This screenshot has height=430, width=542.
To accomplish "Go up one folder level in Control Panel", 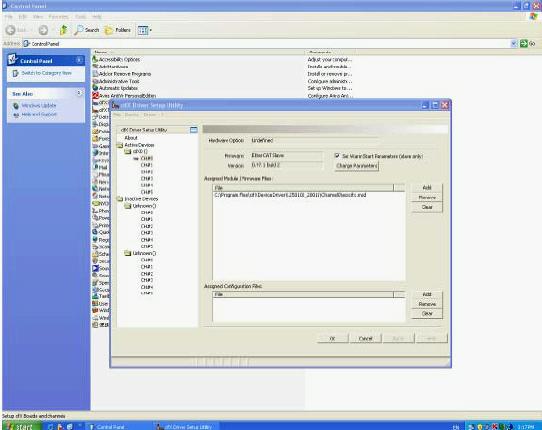I will (x=63, y=30).
